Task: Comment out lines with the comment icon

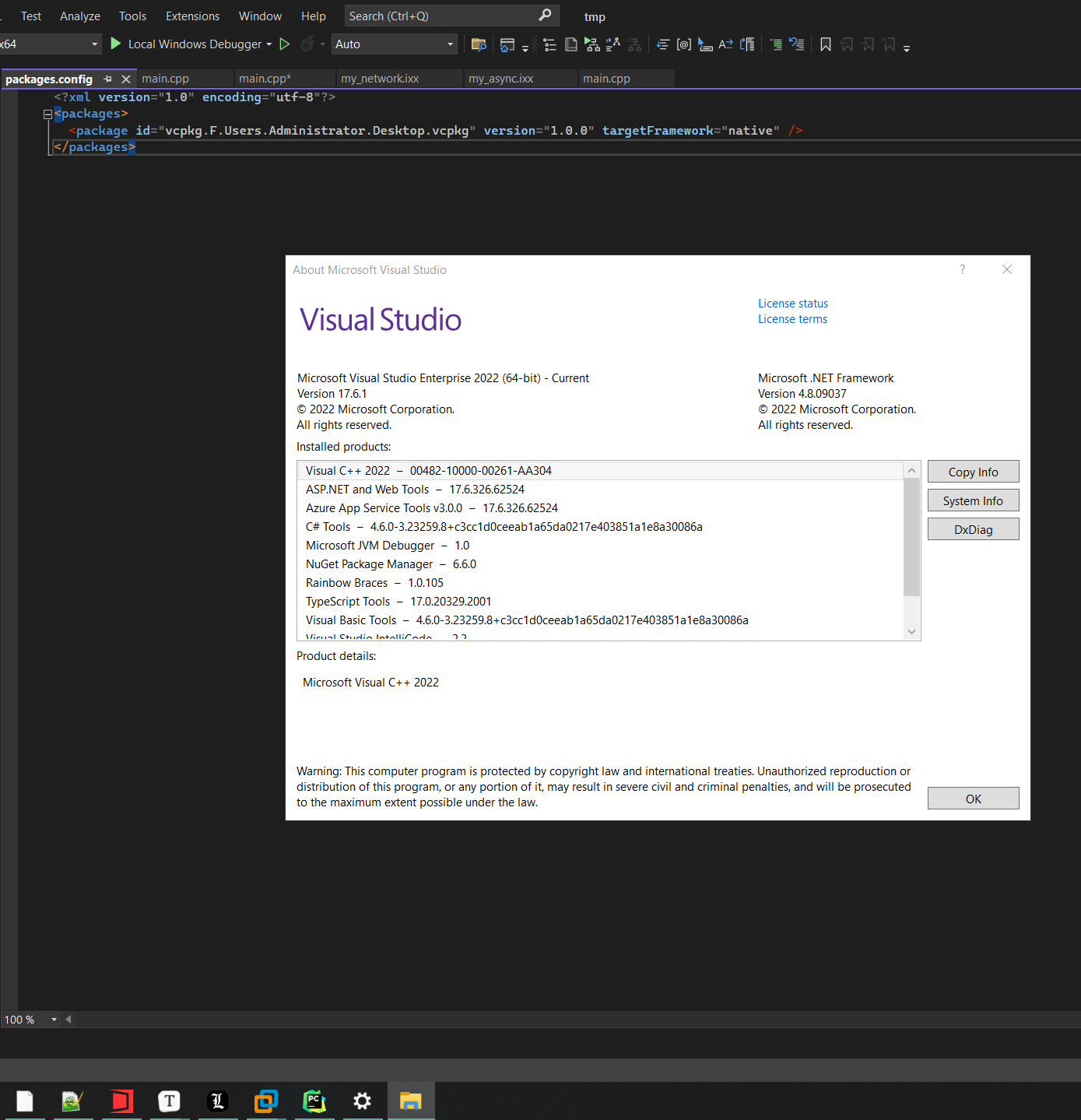Action: click(x=776, y=44)
